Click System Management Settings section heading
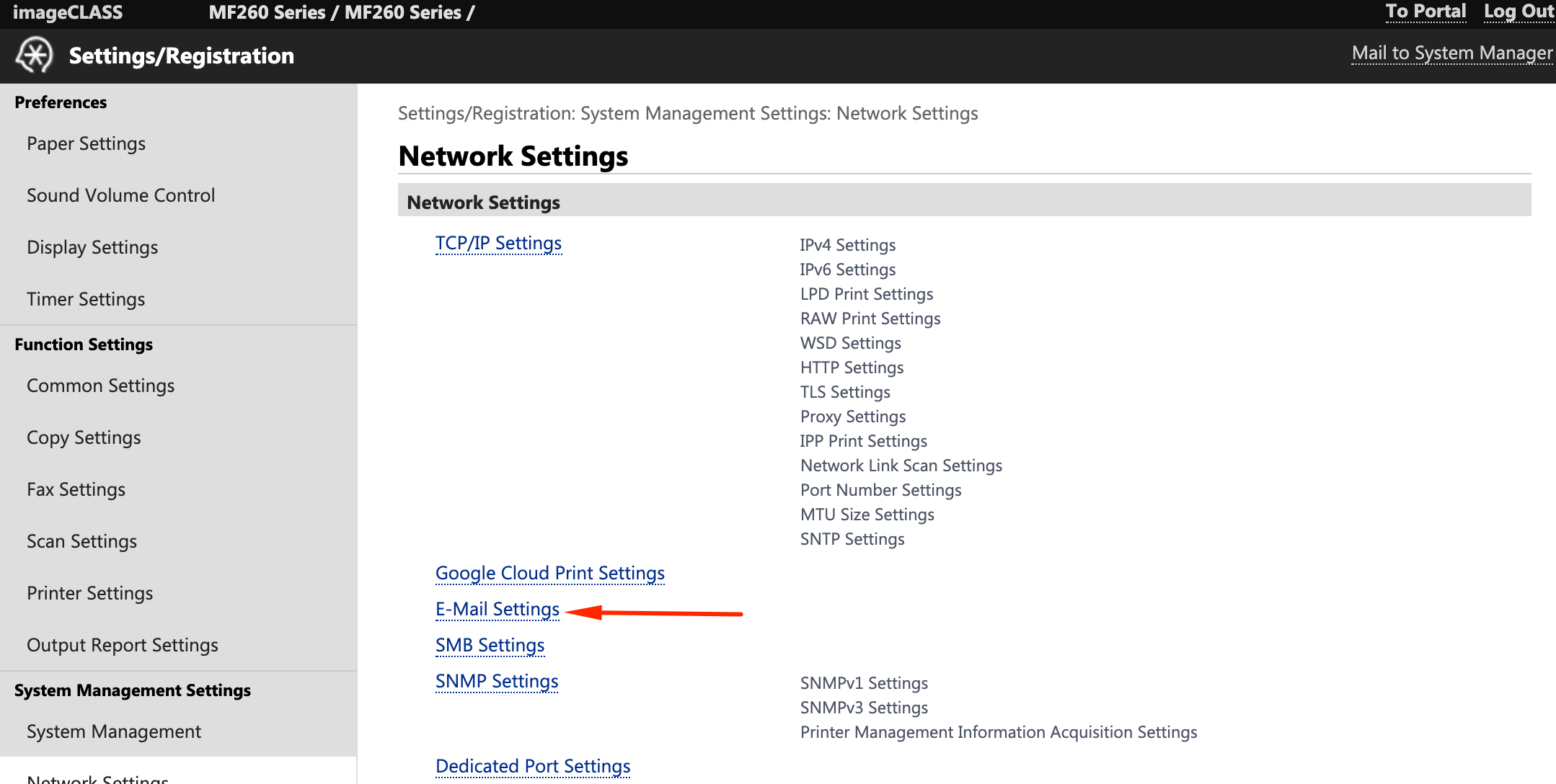 (x=133, y=690)
